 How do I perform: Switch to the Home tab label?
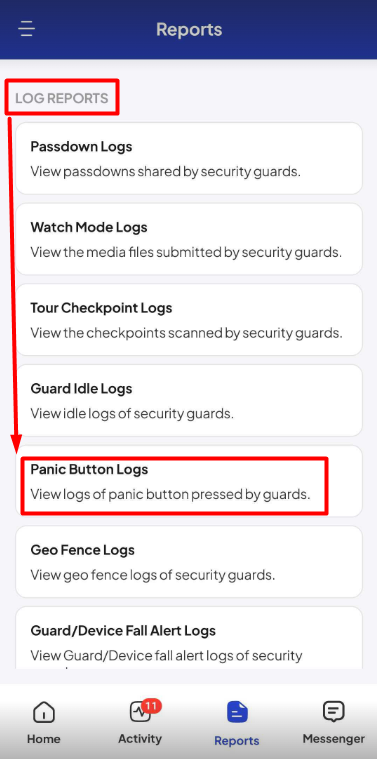44,739
